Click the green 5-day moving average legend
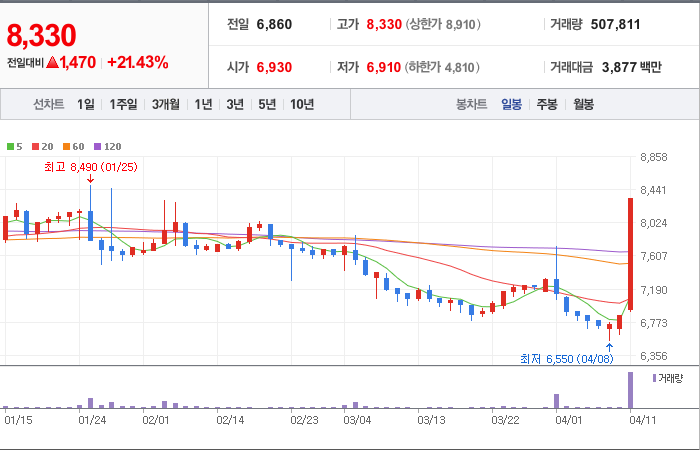This screenshot has height=450, width=700. point(14,146)
